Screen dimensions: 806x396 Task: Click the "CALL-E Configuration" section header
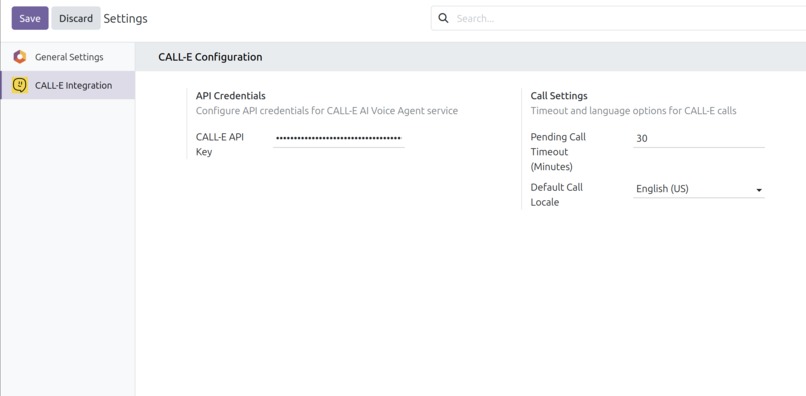[x=210, y=57]
